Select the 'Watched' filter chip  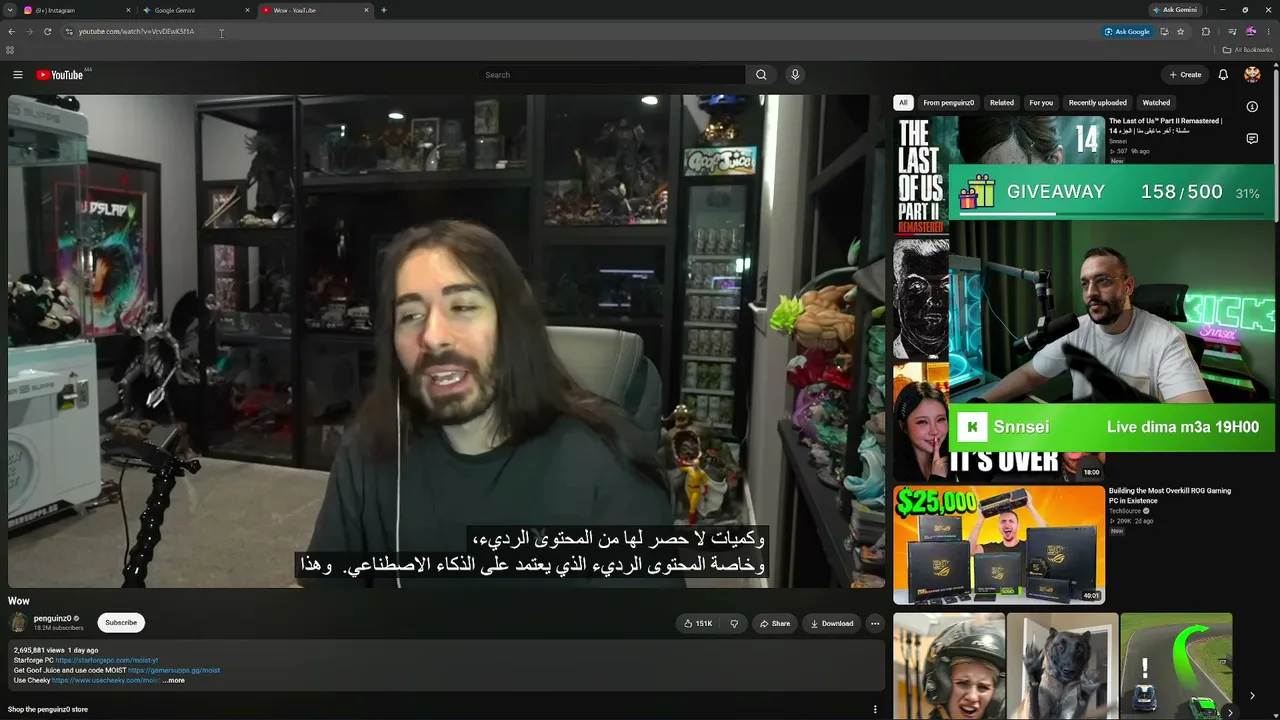pos(1156,103)
